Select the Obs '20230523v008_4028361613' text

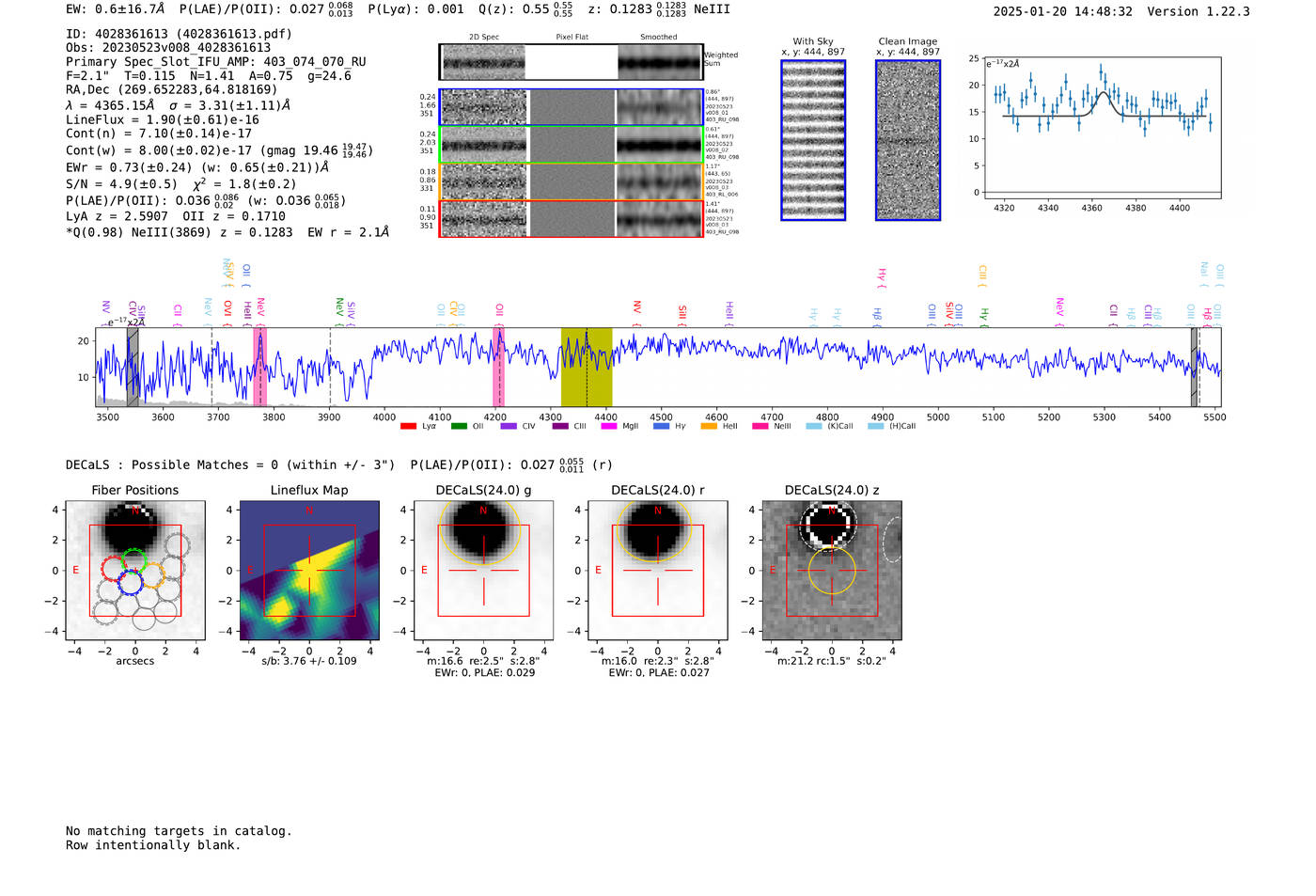(168, 48)
